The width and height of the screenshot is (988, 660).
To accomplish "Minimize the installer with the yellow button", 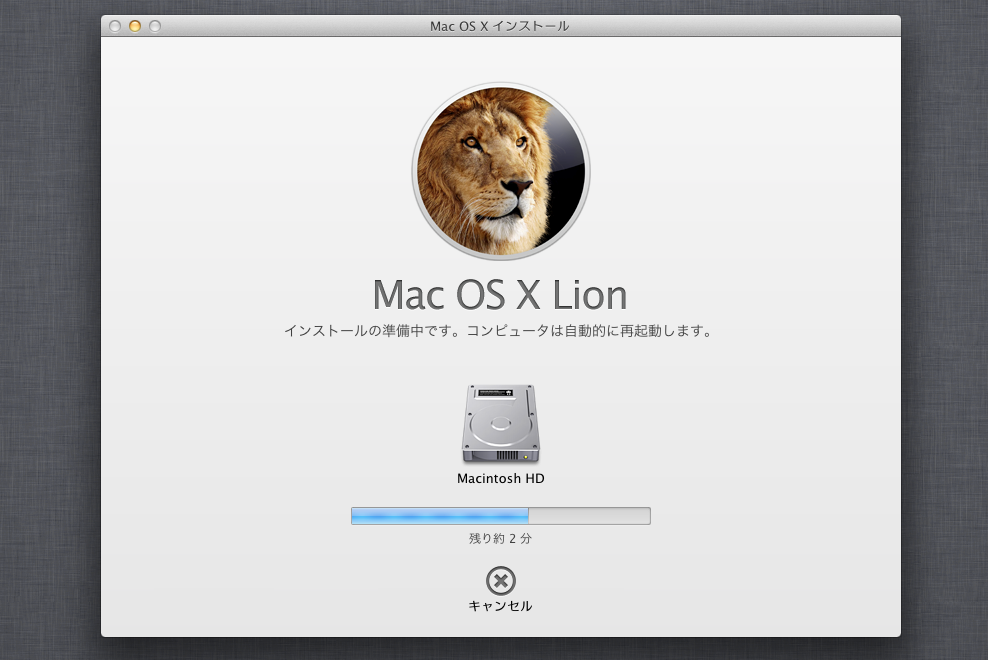I will (x=135, y=26).
